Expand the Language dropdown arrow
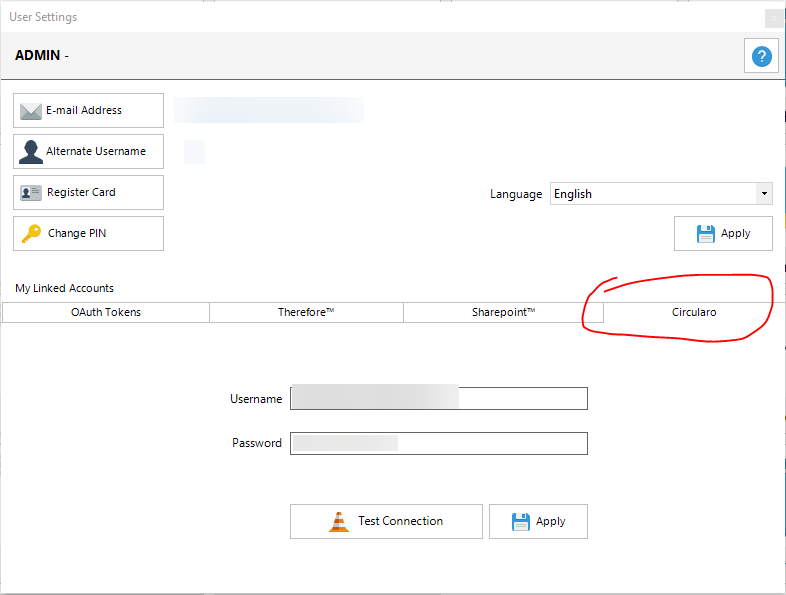The width and height of the screenshot is (786, 595). tap(764, 194)
